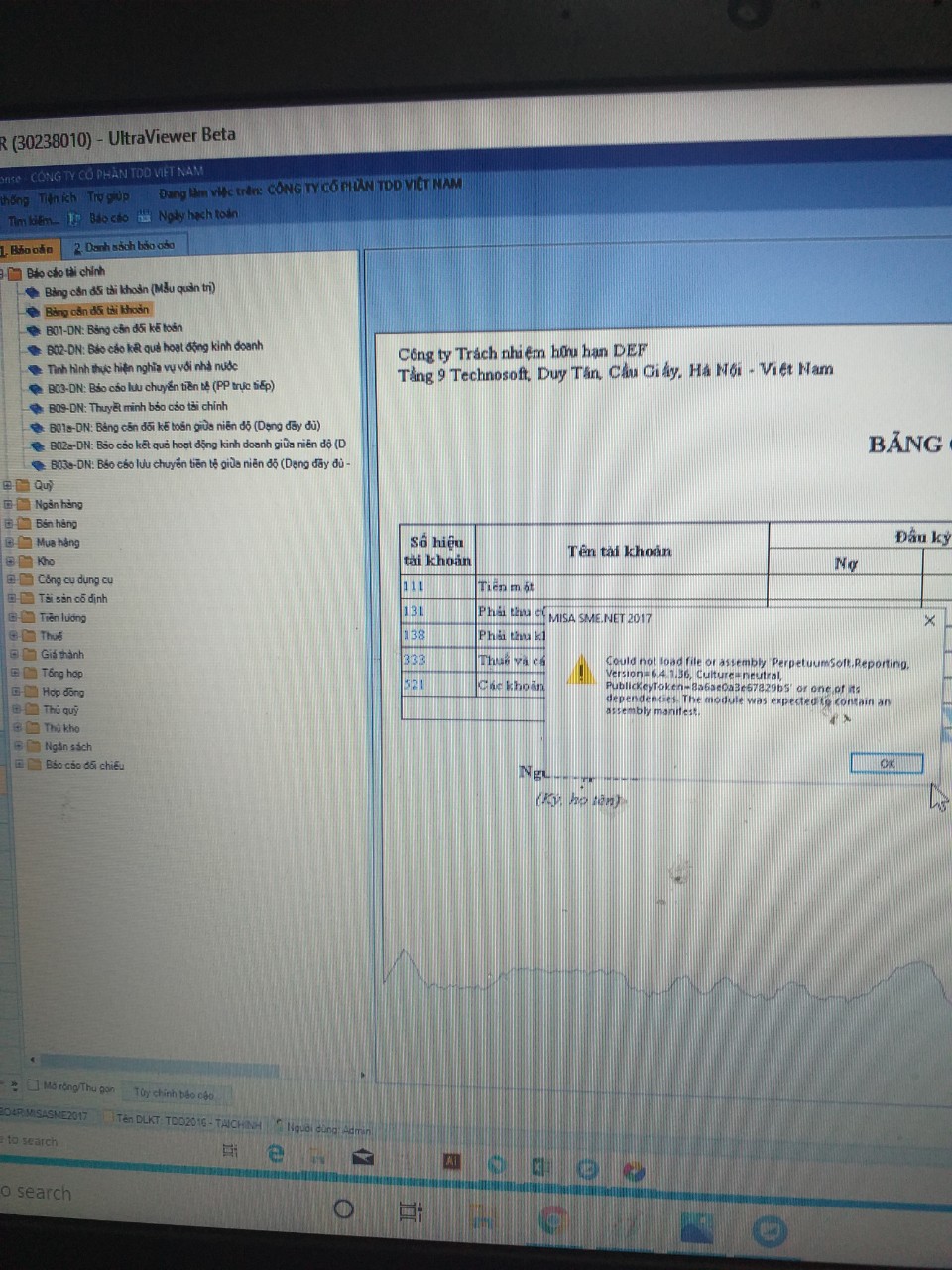Viewport: 952px width, 1270px height.
Task: Click account number 333 link
Action: pos(415,660)
